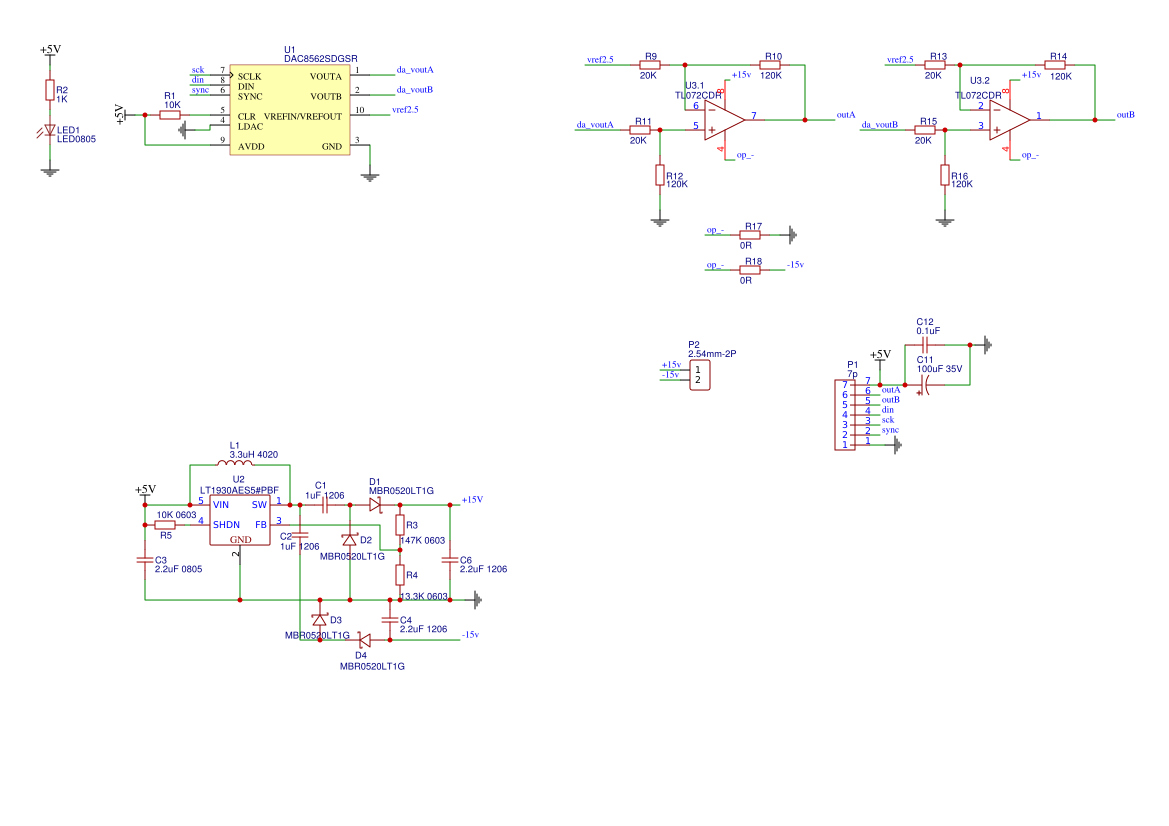Image resolution: width=1169 pixels, height=826 pixels.
Task: Click resistor R2 1K above LED1
Action: pyautogui.click(x=49, y=91)
